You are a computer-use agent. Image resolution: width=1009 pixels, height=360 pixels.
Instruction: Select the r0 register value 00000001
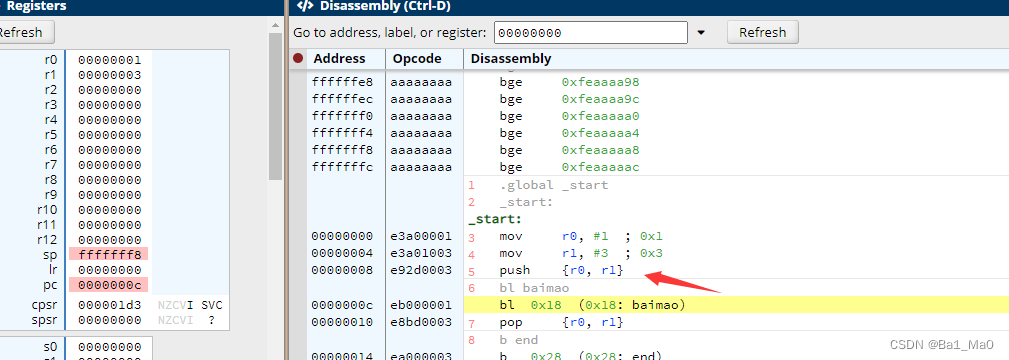pyautogui.click(x=109, y=60)
